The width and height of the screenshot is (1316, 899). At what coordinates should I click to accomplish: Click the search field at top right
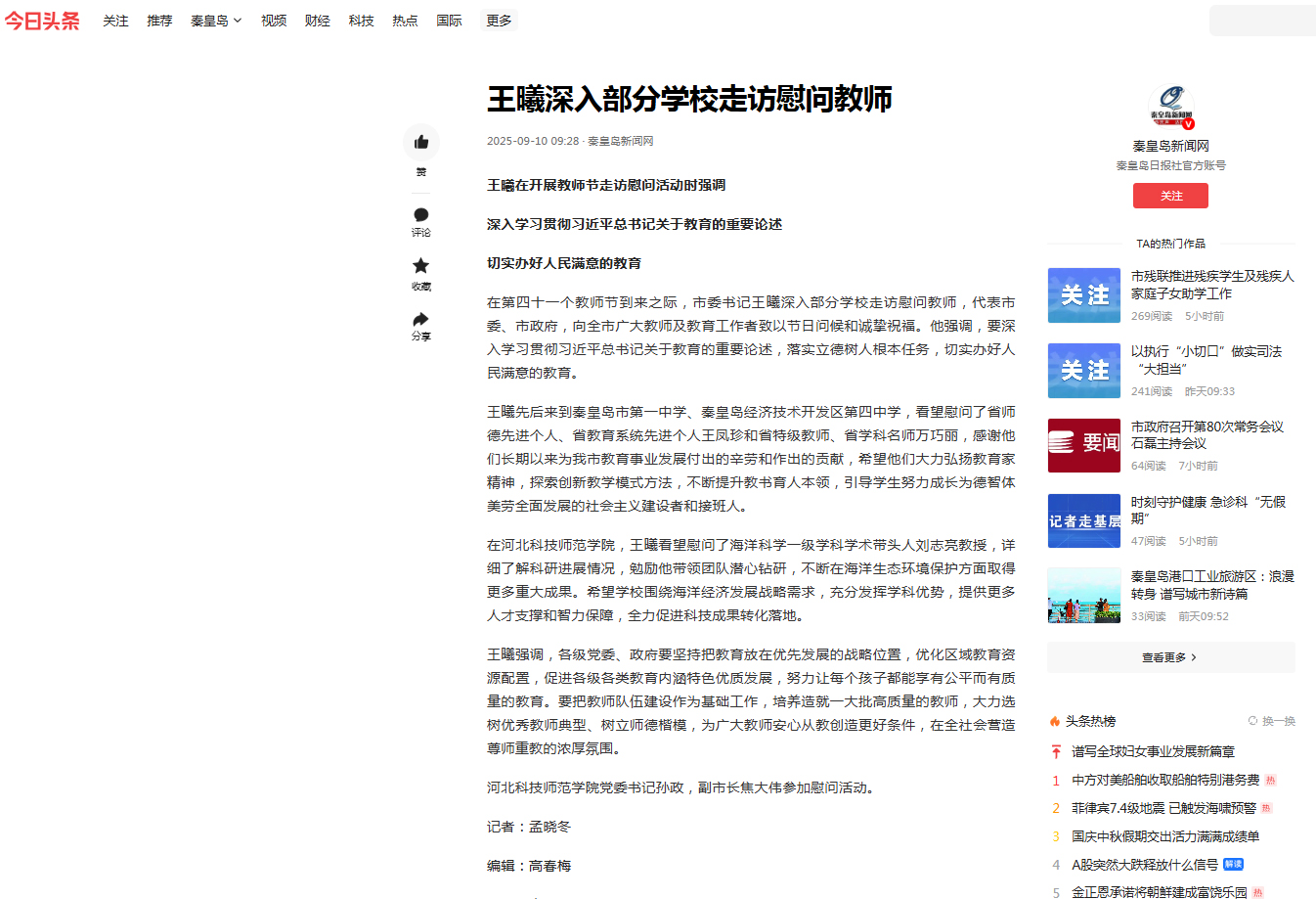point(1261,21)
